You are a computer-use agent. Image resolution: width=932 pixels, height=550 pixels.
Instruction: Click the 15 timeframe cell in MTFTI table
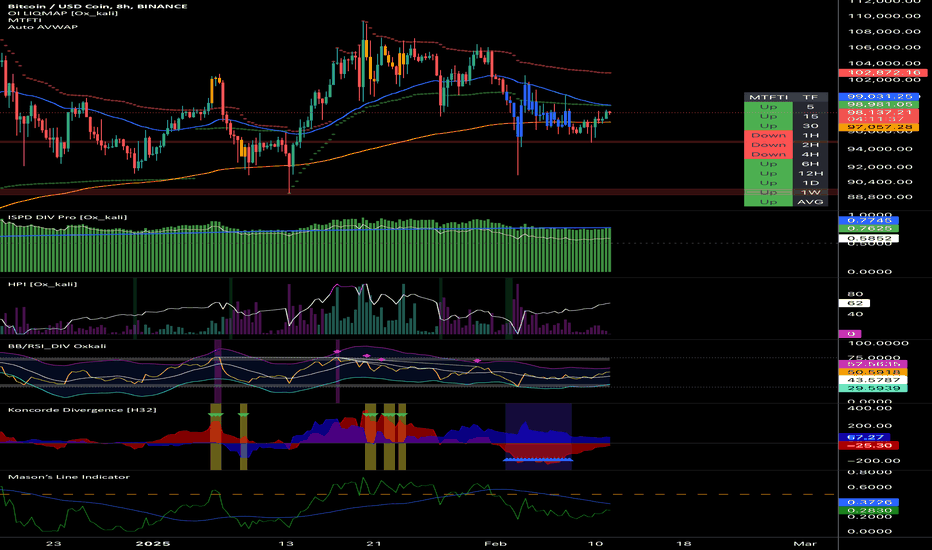pyautogui.click(x=810, y=116)
